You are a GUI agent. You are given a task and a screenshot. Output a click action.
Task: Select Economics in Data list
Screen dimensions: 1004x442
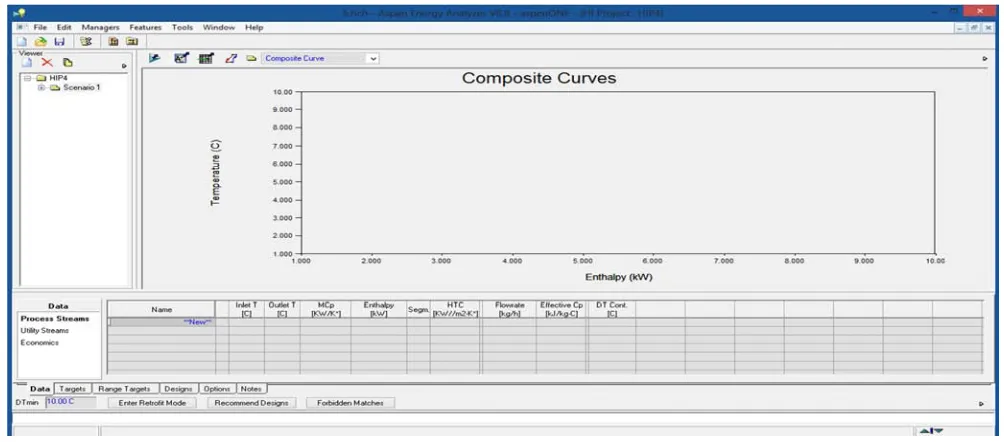(39, 343)
